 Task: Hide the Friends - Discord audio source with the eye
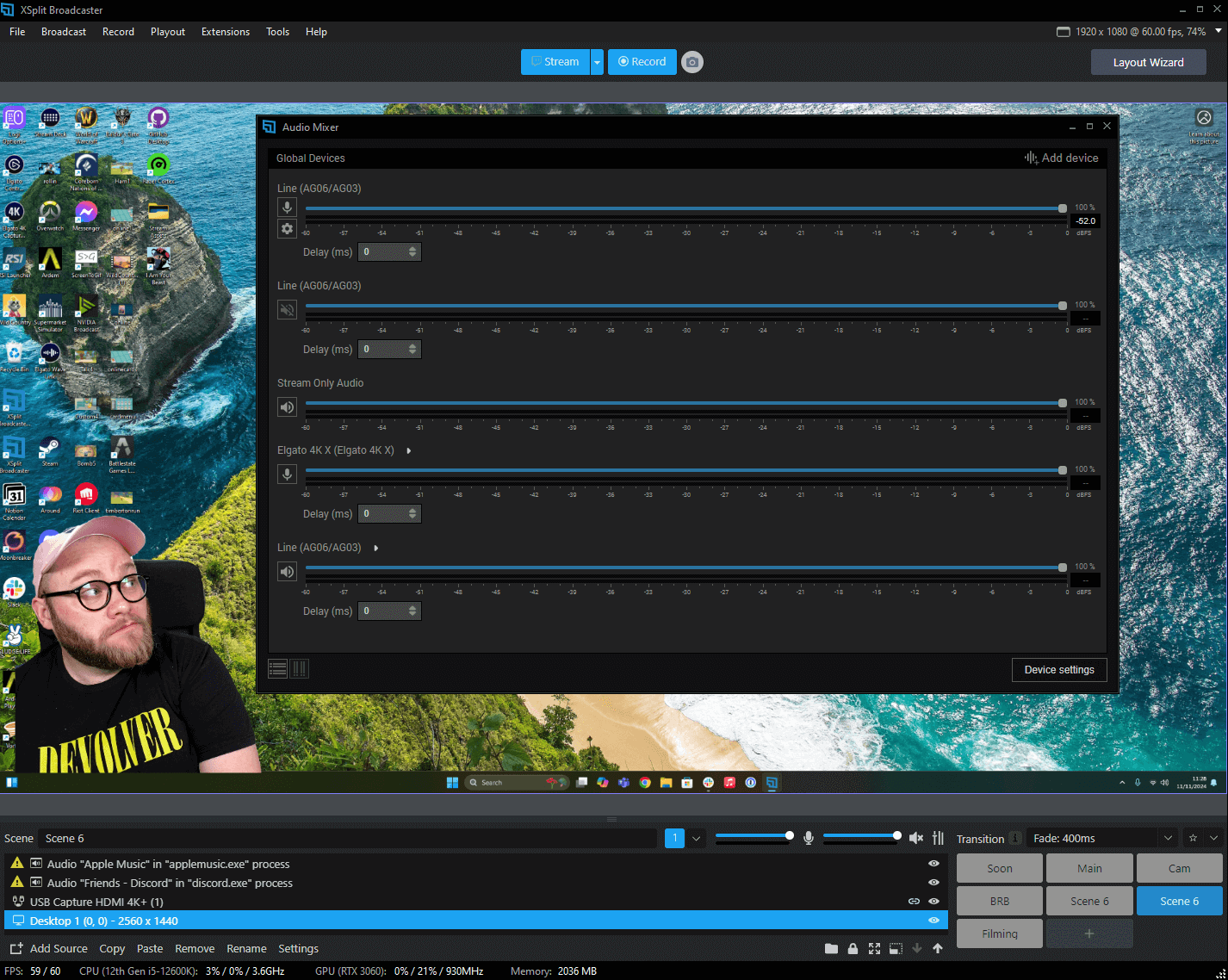[x=933, y=883]
